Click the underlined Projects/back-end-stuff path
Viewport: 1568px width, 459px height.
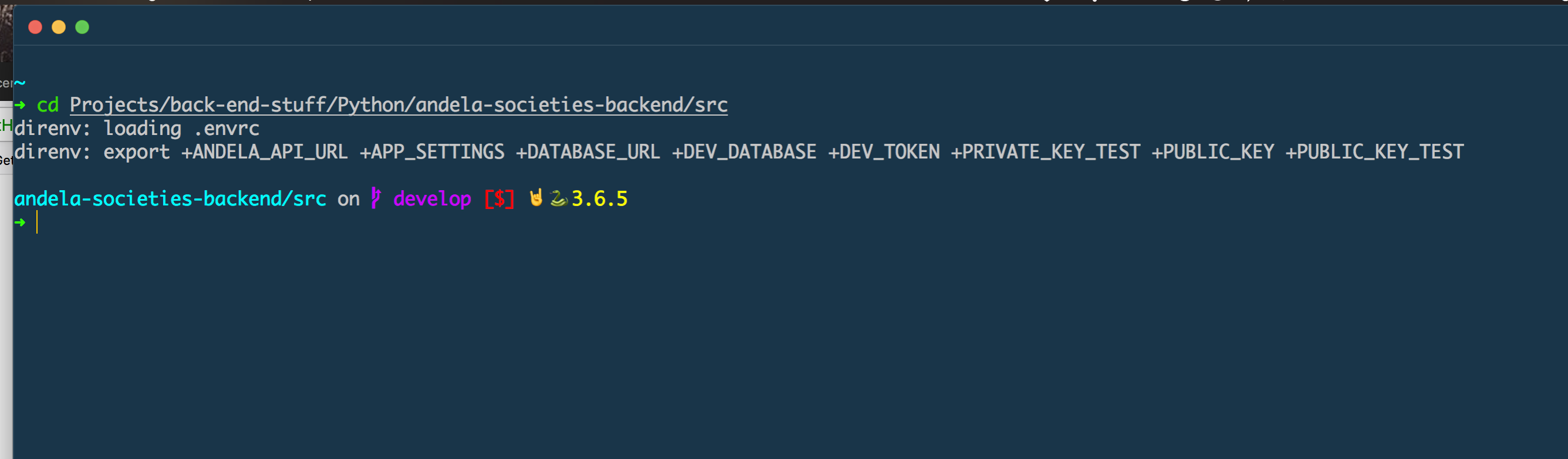pyautogui.click(x=398, y=105)
